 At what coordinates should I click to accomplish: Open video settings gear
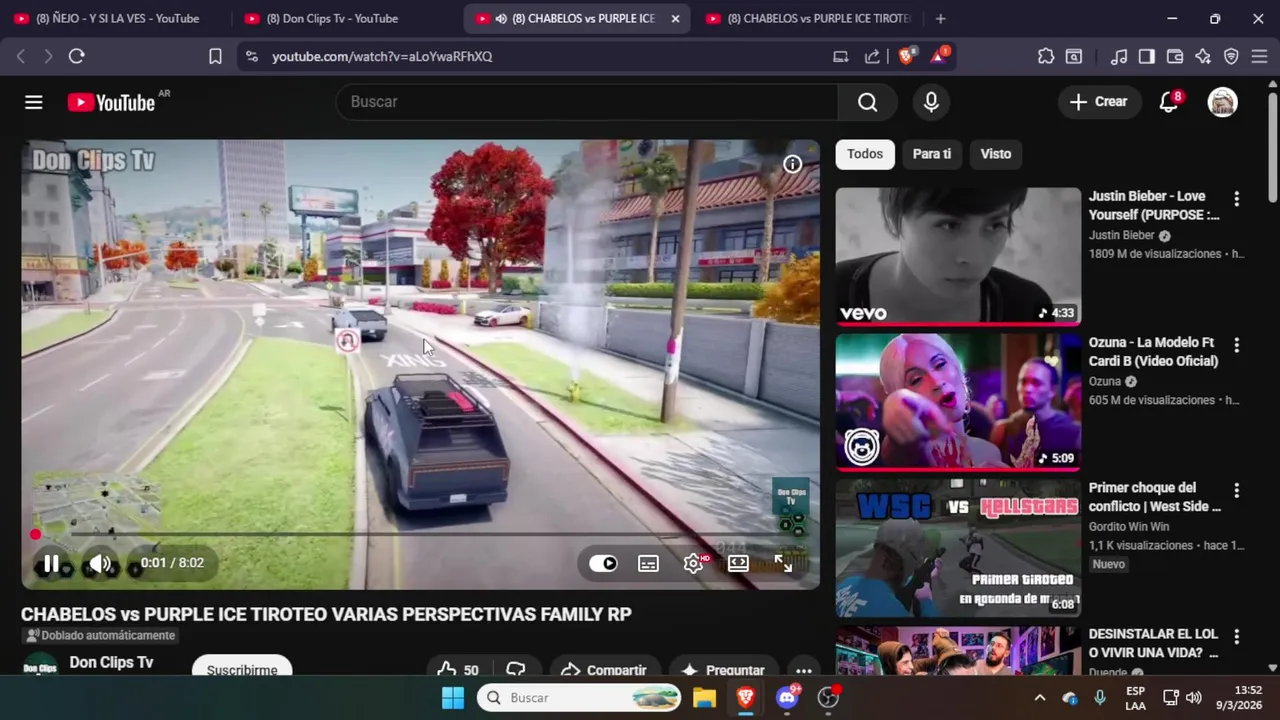click(x=693, y=563)
